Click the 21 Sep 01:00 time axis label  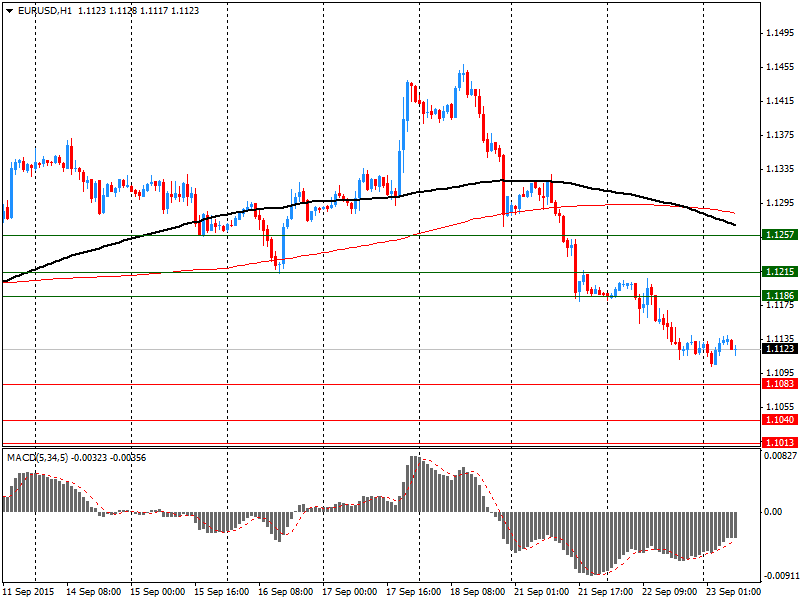(541, 592)
